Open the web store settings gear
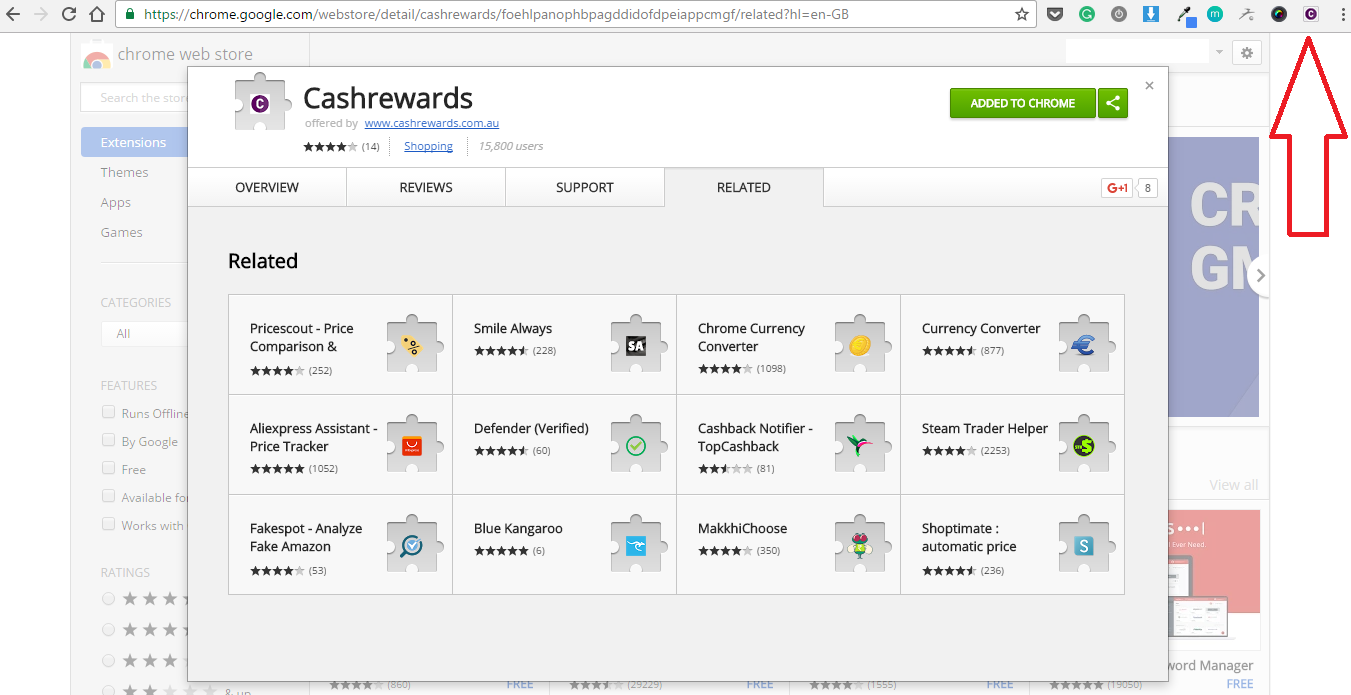This screenshot has width=1351, height=695. pyautogui.click(x=1246, y=53)
